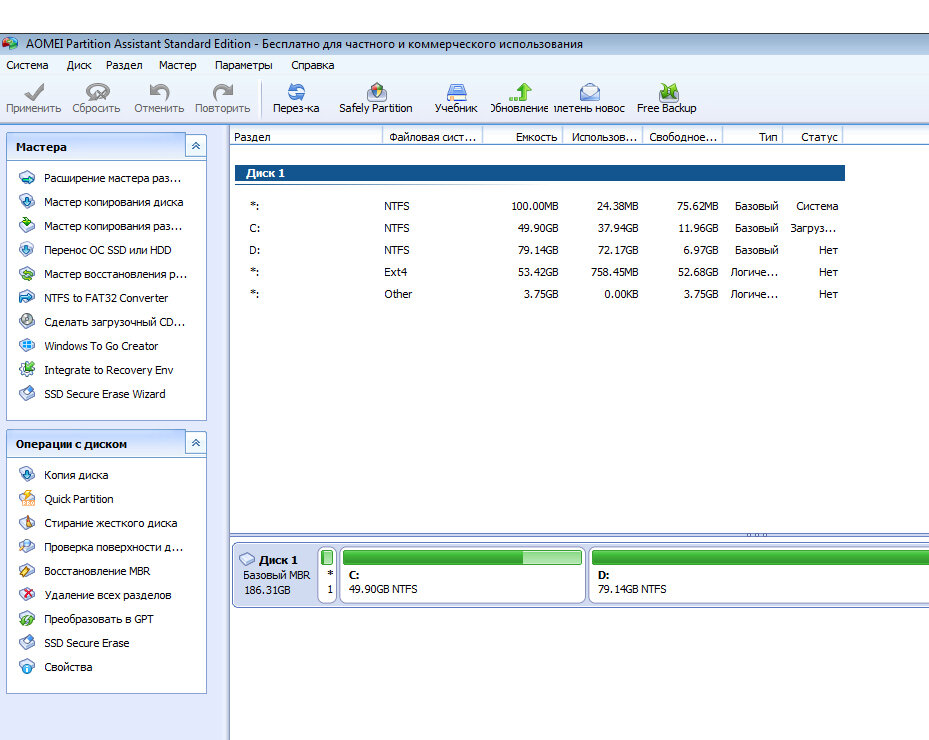Image resolution: width=929 pixels, height=740 pixels.
Task: Open the Раздел menu
Action: coord(124,65)
